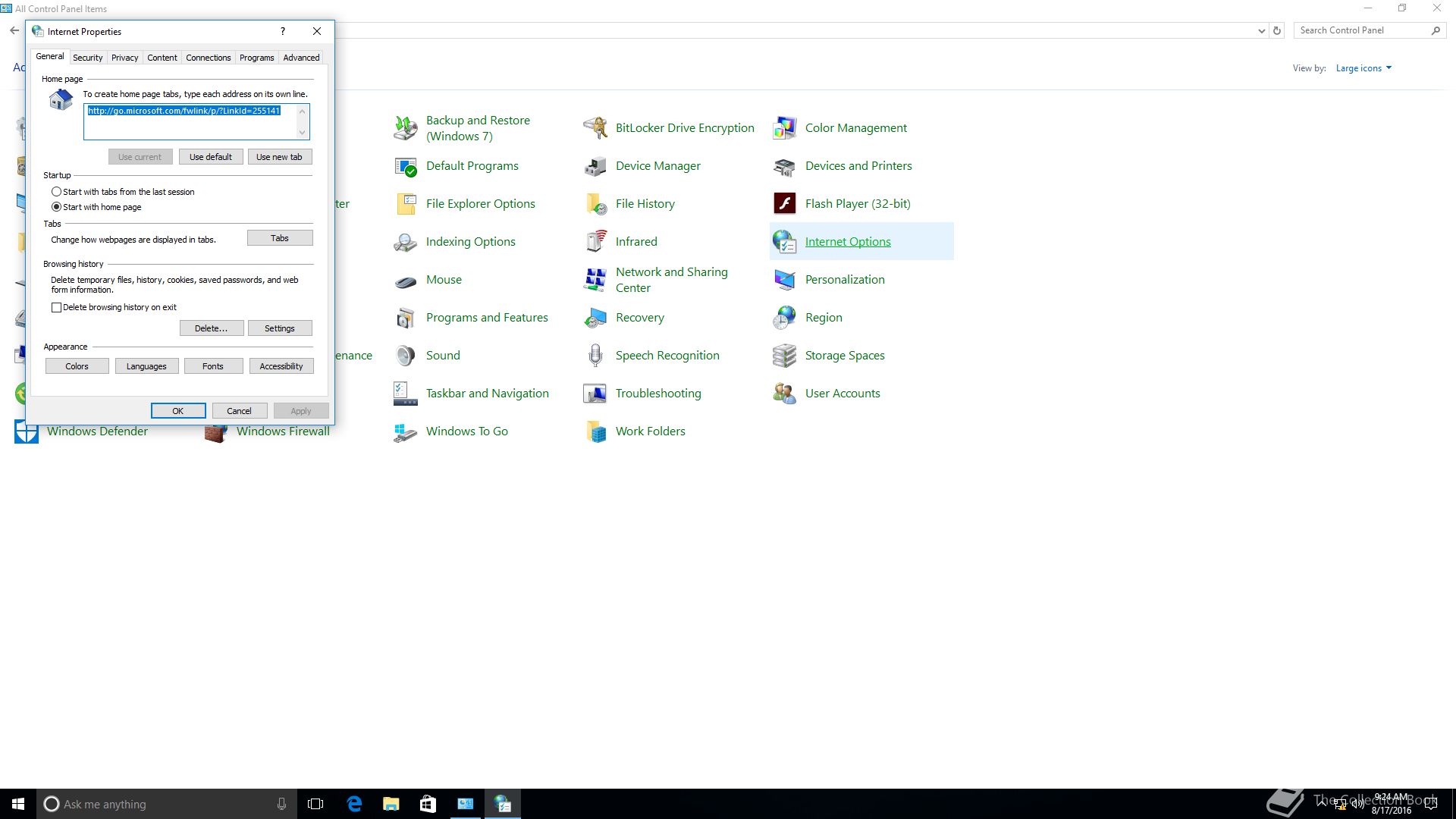Open the Tabs settings button

coord(280,238)
